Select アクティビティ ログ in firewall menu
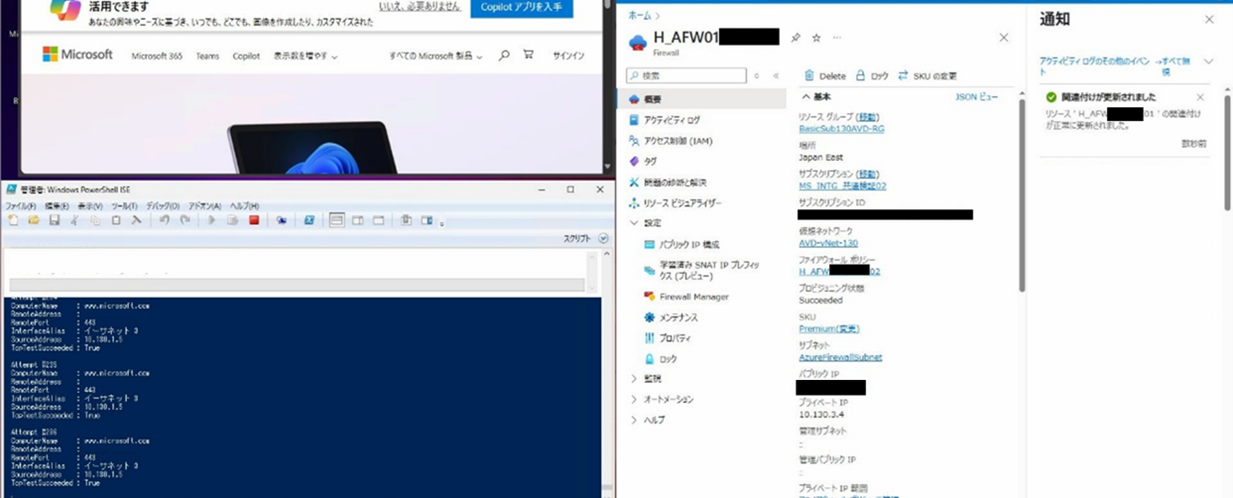 tap(671, 120)
